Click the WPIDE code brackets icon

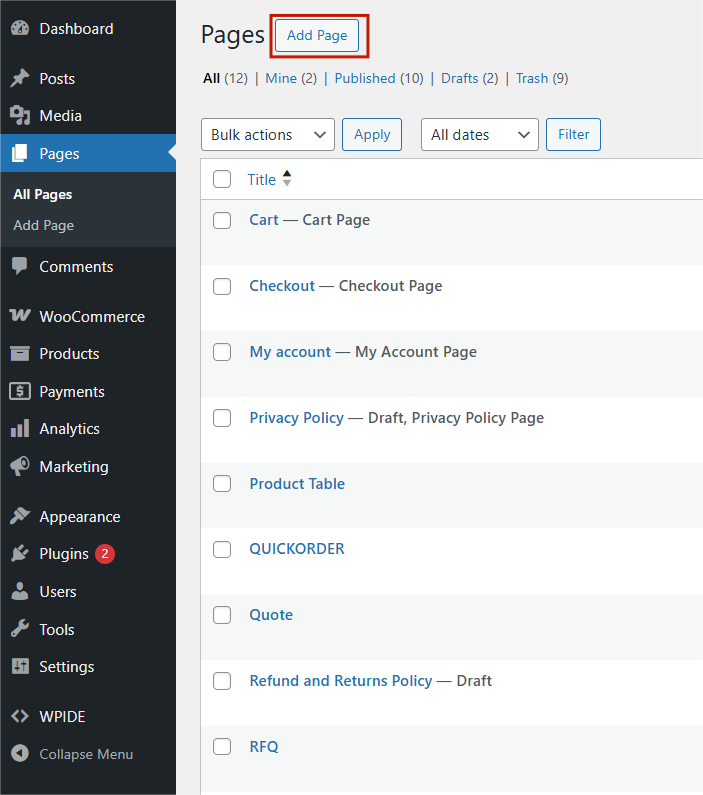tap(20, 716)
